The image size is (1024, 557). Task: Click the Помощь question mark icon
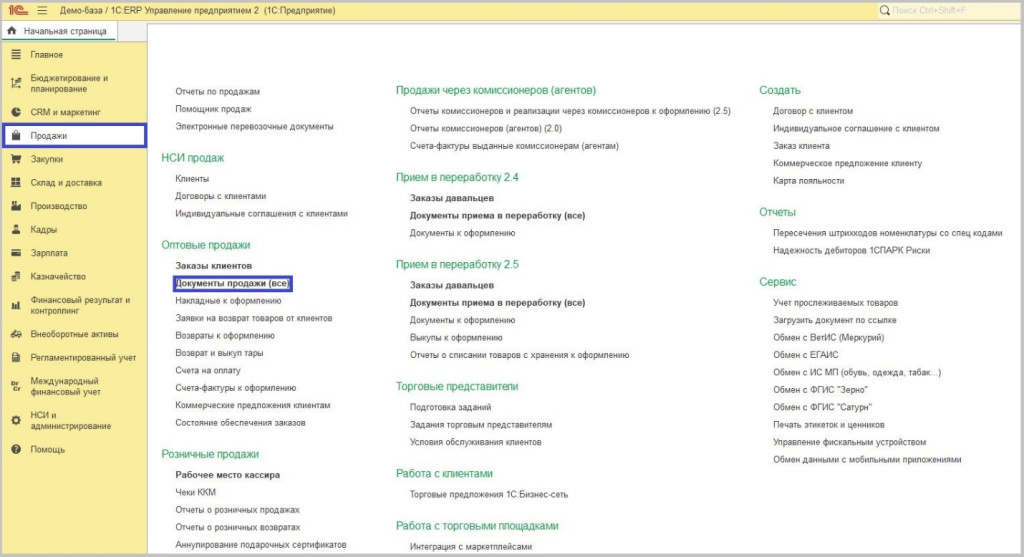pyautogui.click(x=16, y=450)
